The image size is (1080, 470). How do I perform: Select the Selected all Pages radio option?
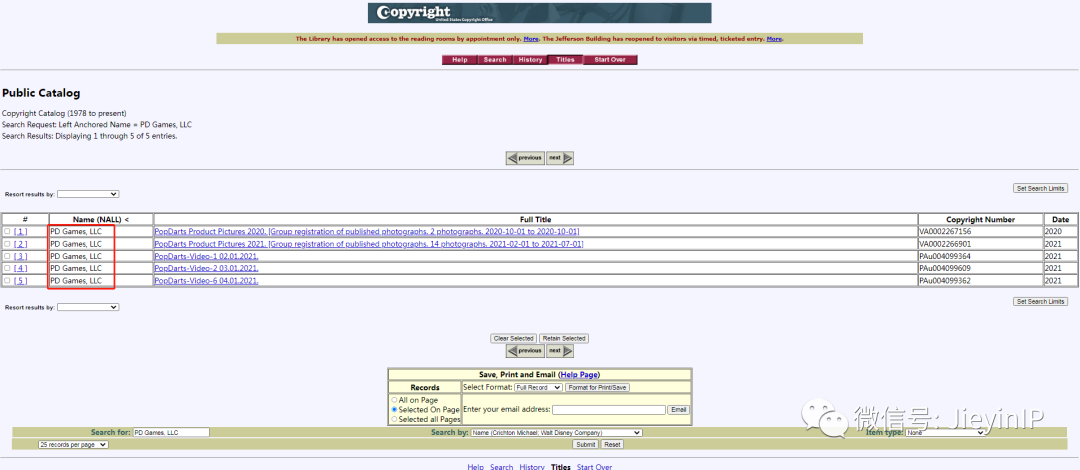(394, 419)
